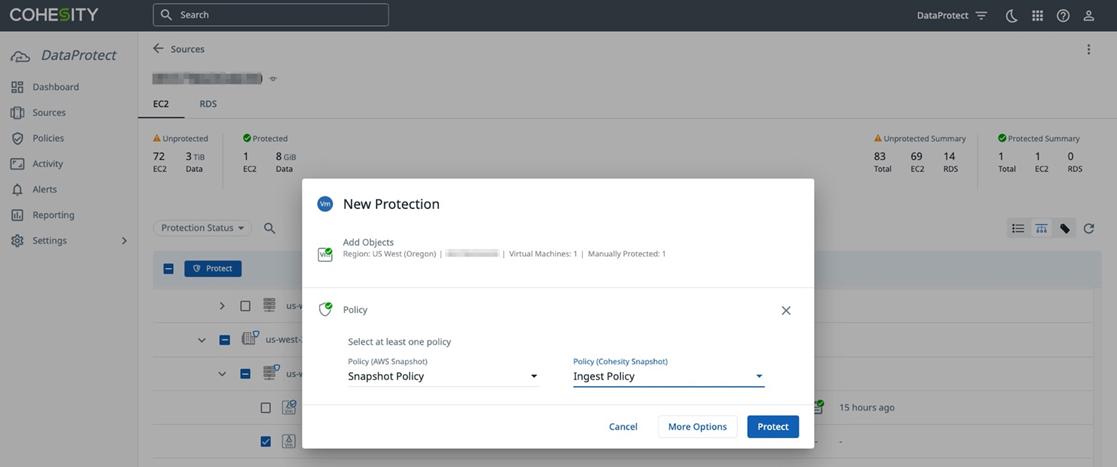Select the tag view icon
Viewport: 1117px width, 467px height.
[x=1065, y=229]
